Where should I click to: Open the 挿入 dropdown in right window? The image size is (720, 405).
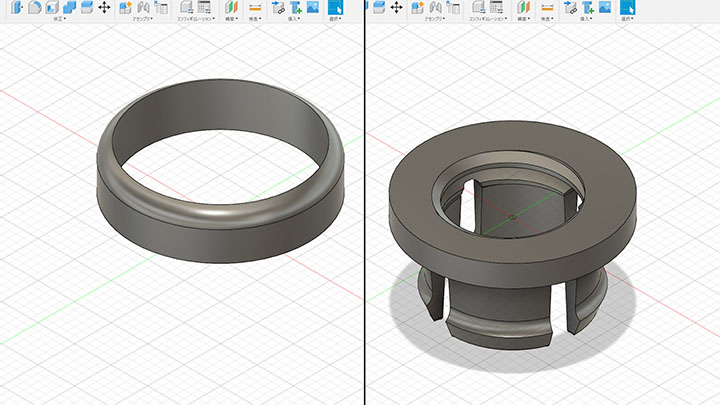(586, 19)
